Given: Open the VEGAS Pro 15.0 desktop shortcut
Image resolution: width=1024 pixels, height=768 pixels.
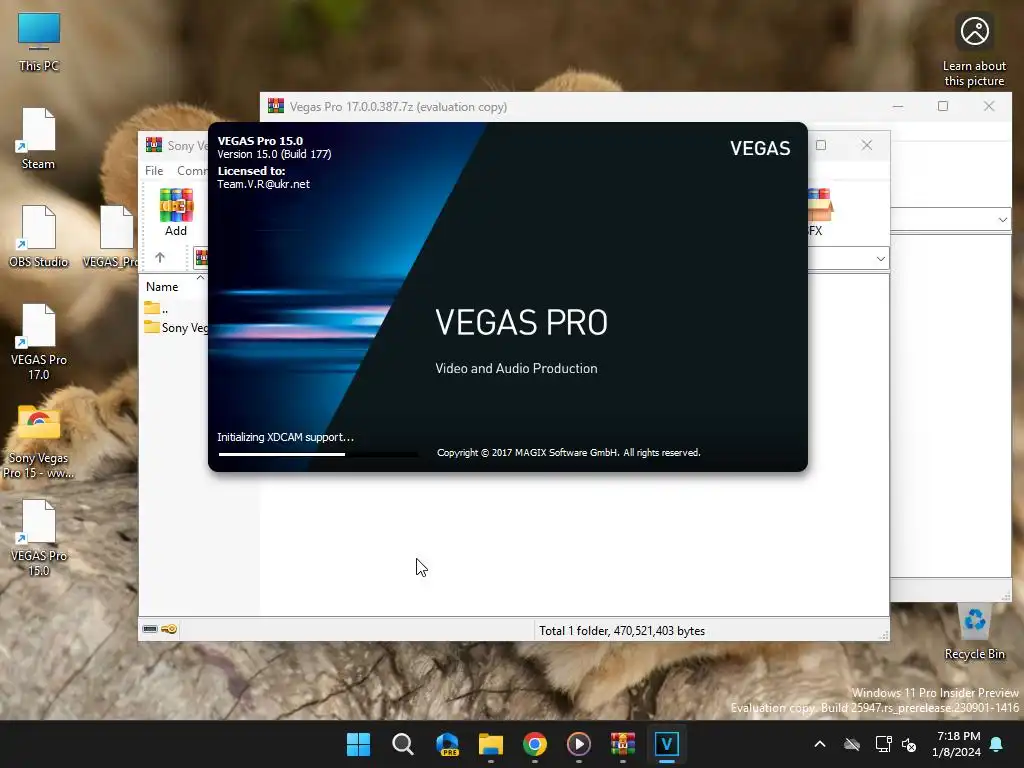Looking at the screenshot, I should 39,537.
